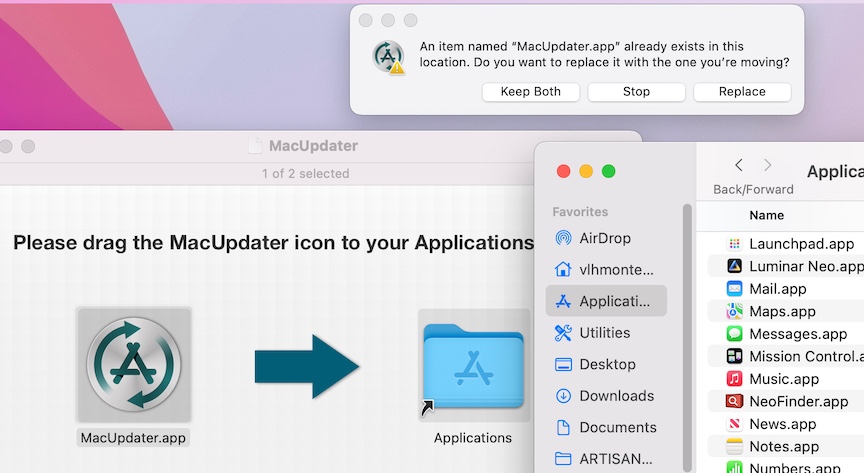Open Documents in Finder sidebar

click(x=606, y=427)
